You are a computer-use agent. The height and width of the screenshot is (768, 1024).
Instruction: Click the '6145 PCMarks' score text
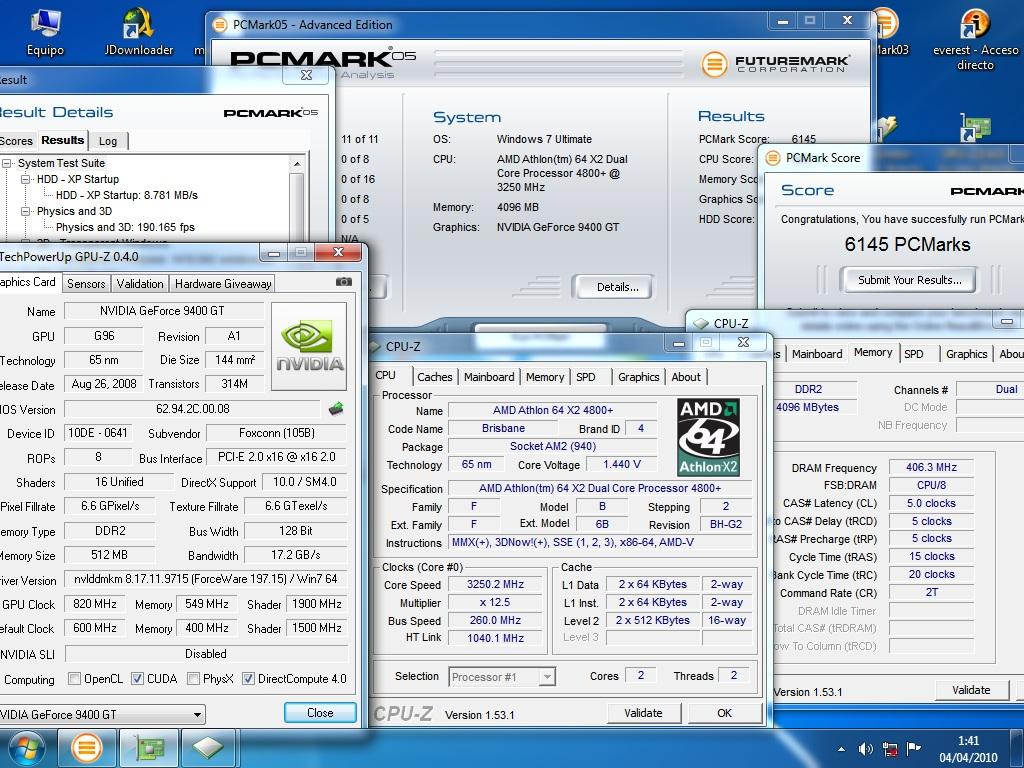[x=907, y=244]
